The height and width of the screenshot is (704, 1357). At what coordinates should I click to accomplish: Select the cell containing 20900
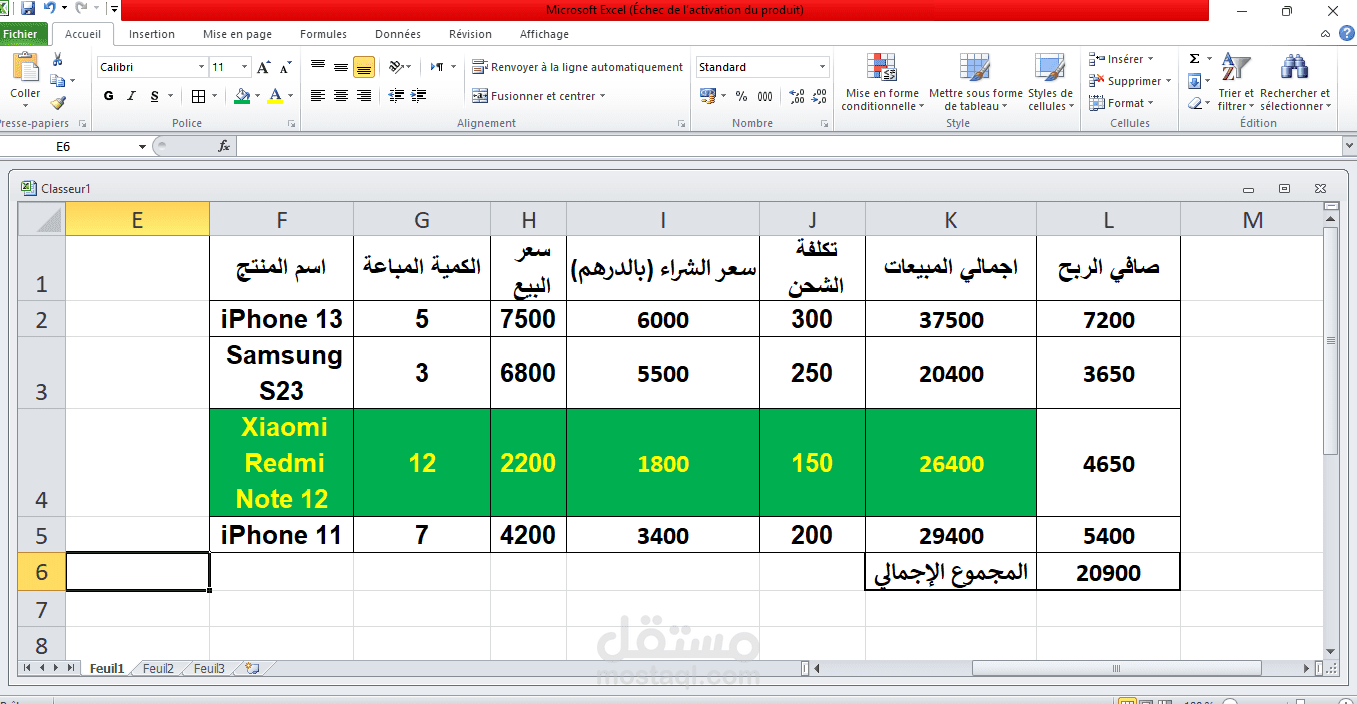tap(1108, 572)
